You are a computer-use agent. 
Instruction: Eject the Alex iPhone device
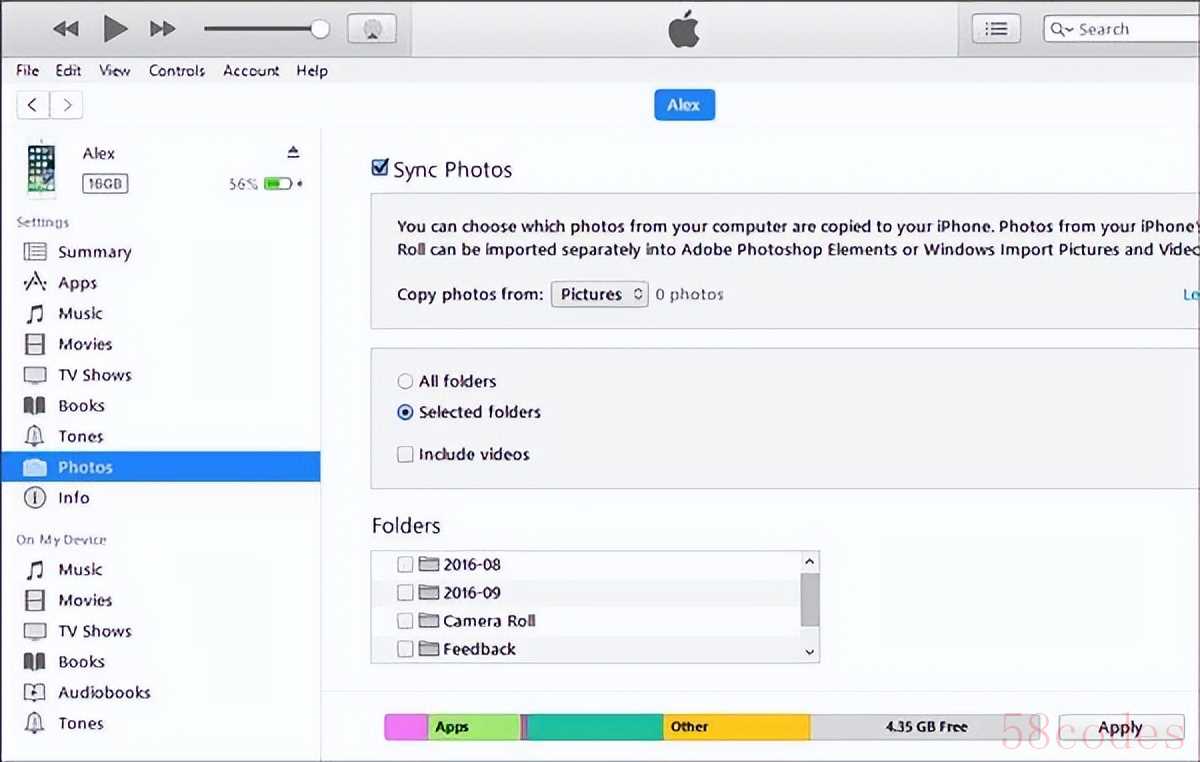tap(293, 152)
